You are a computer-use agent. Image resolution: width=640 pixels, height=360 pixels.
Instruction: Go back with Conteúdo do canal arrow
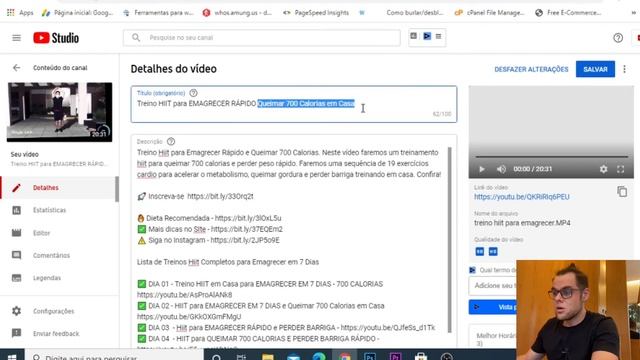point(16,68)
